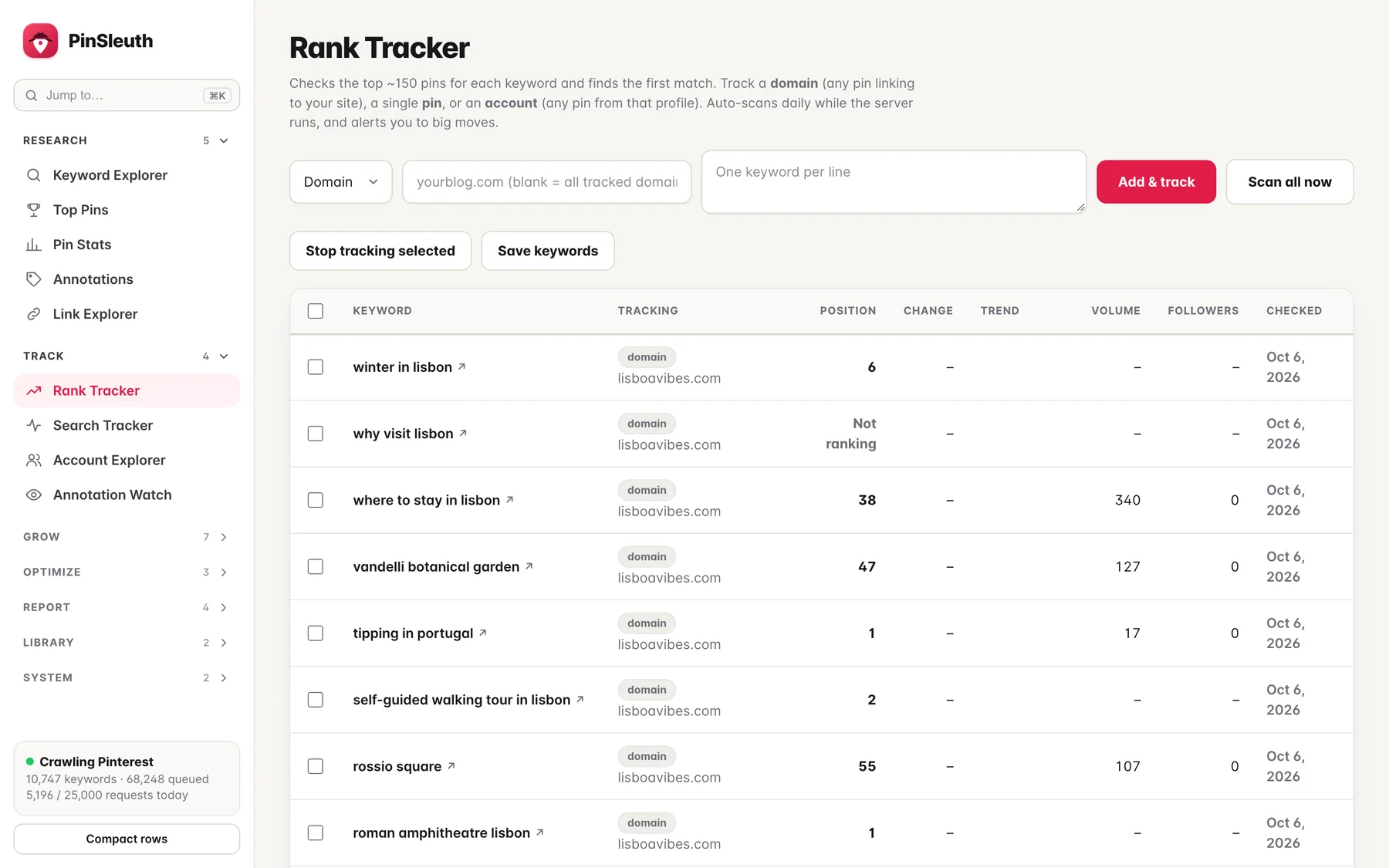Click the search magnifier icon in Jump to
This screenshot has width=1389, height=868.
click(32, 96)
